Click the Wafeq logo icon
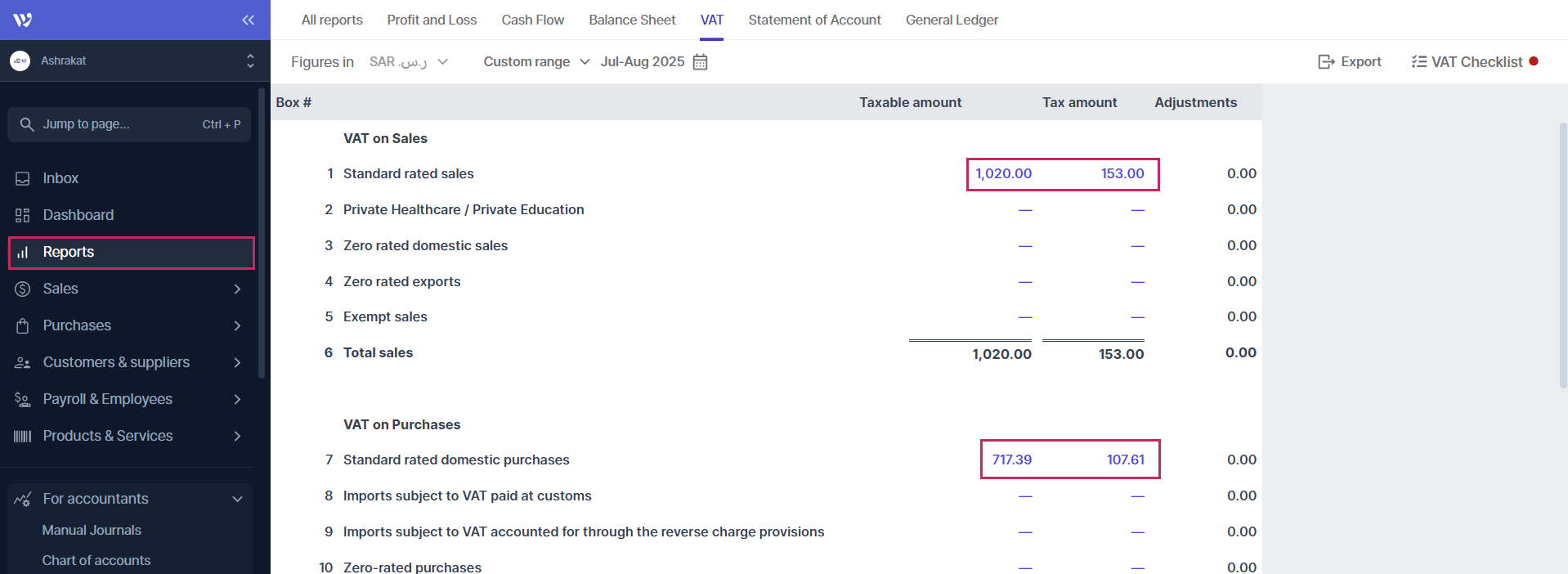Screen dimensions: 1568x574 (23, 20)
